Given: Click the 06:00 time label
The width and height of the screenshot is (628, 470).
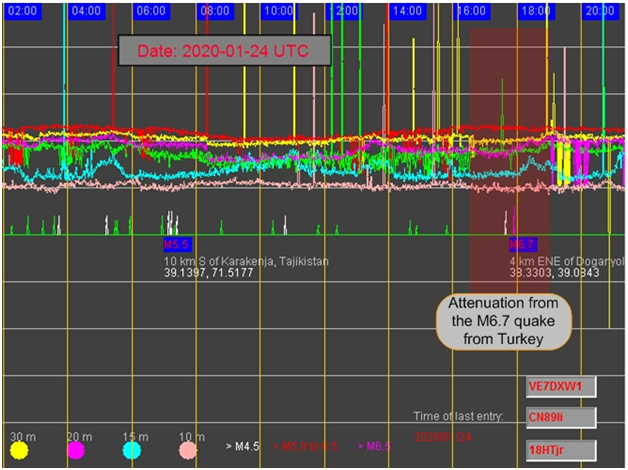Looking at the screenshot, I should (x=151, y=10).
